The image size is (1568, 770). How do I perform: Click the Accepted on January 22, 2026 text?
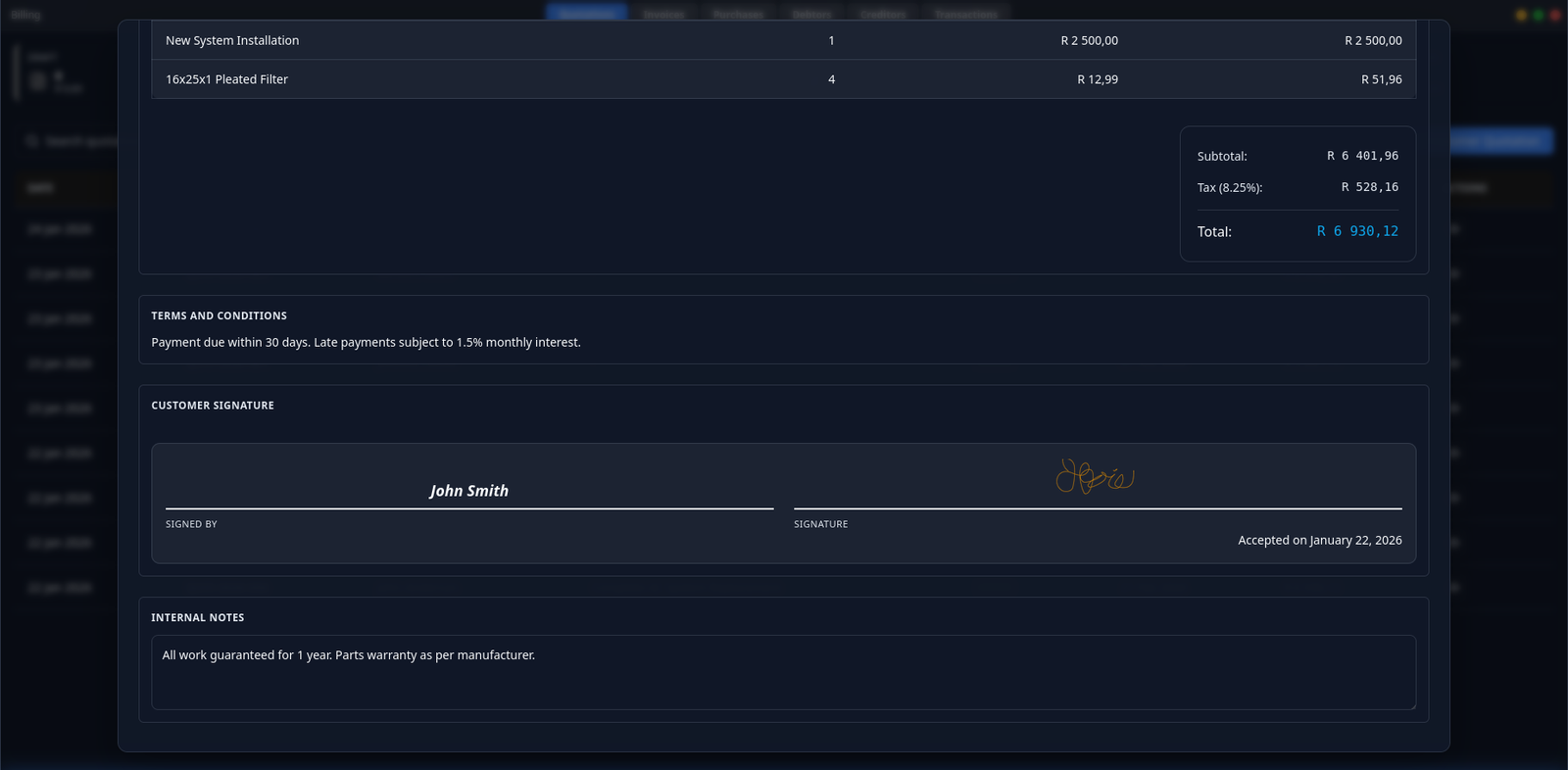[1319, 541]
